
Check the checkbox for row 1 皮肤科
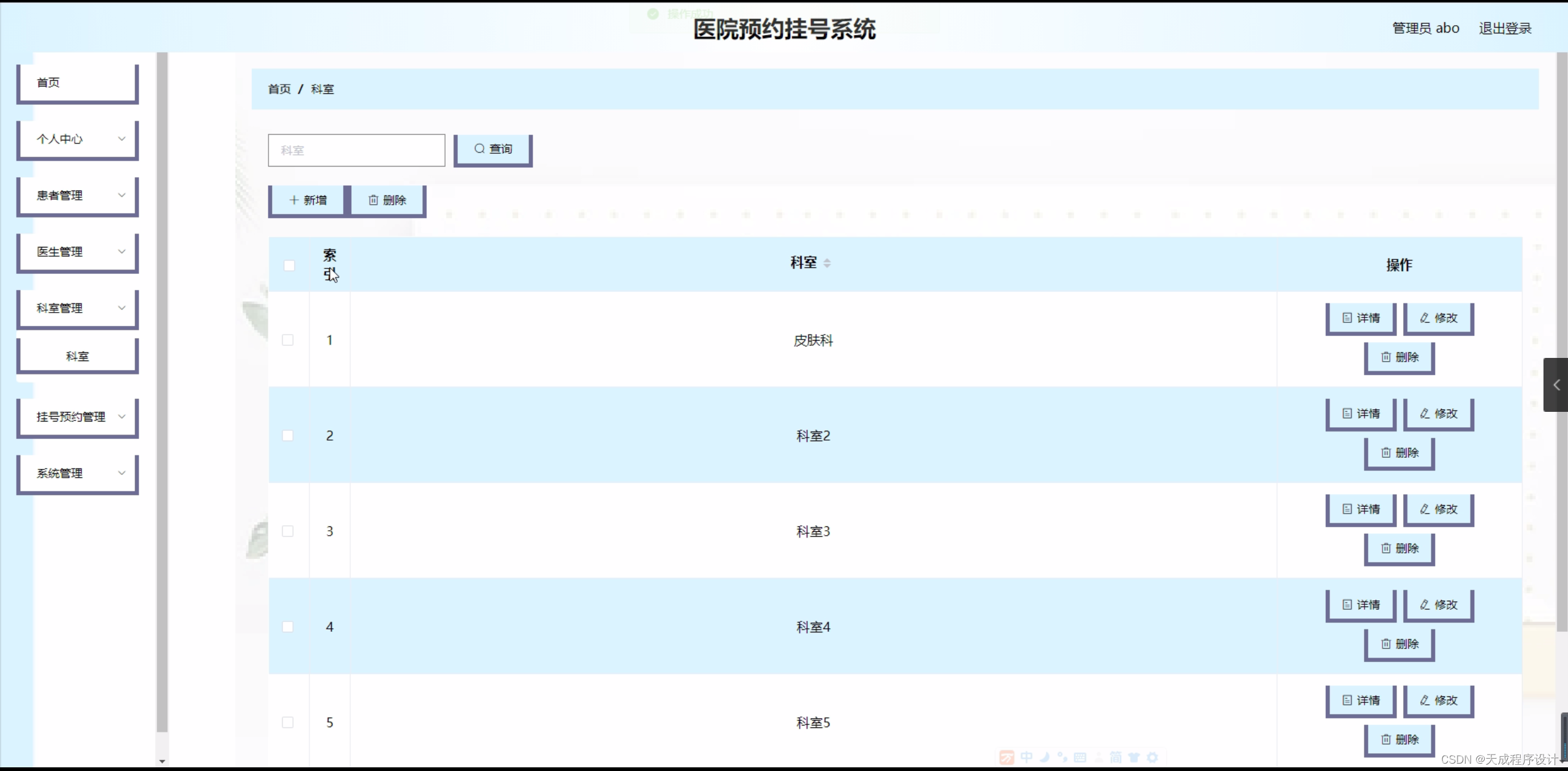pyautogui.click(x=287, y=340)
